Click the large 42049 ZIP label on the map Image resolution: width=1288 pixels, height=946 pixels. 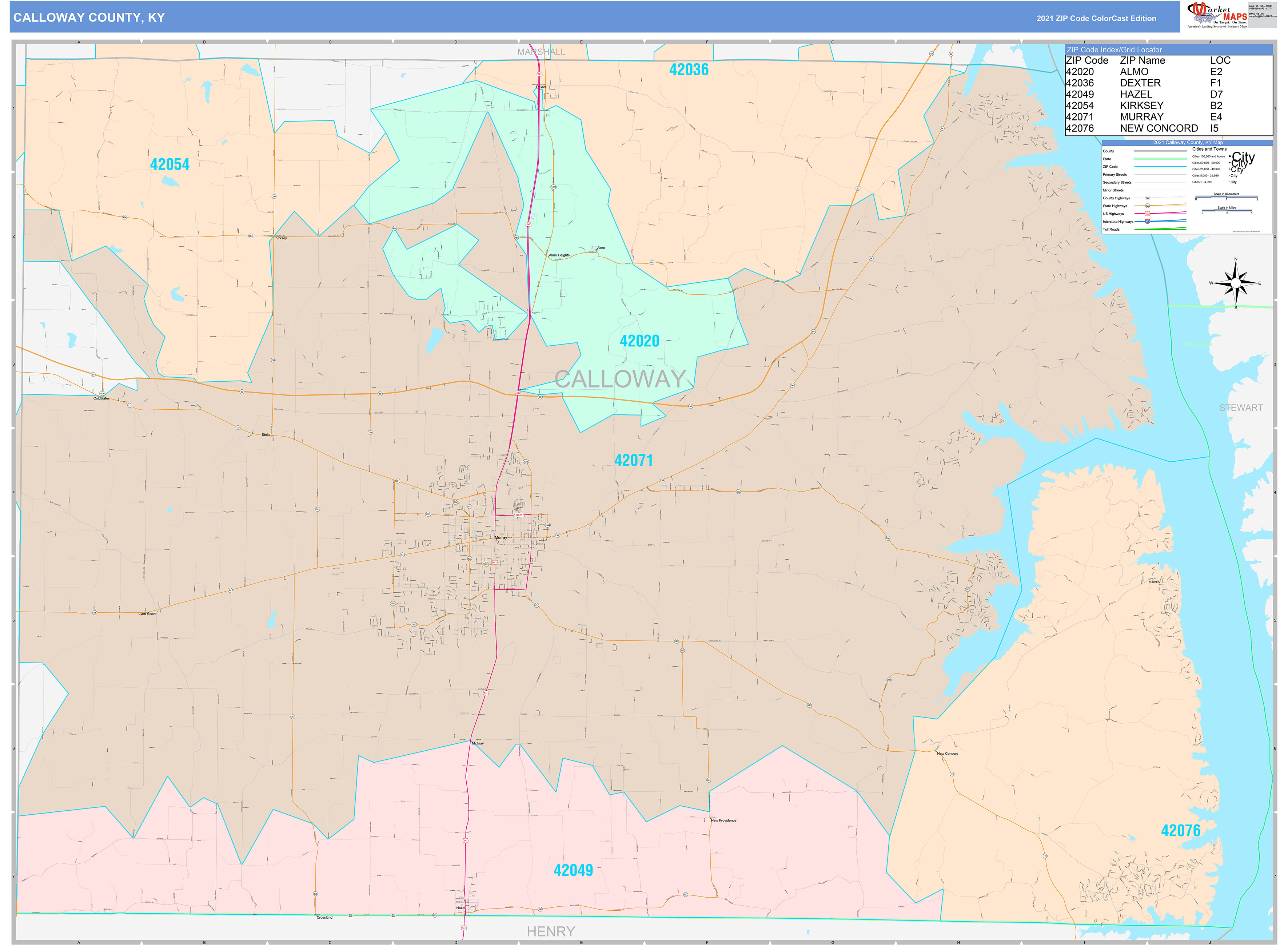point(573,870)
